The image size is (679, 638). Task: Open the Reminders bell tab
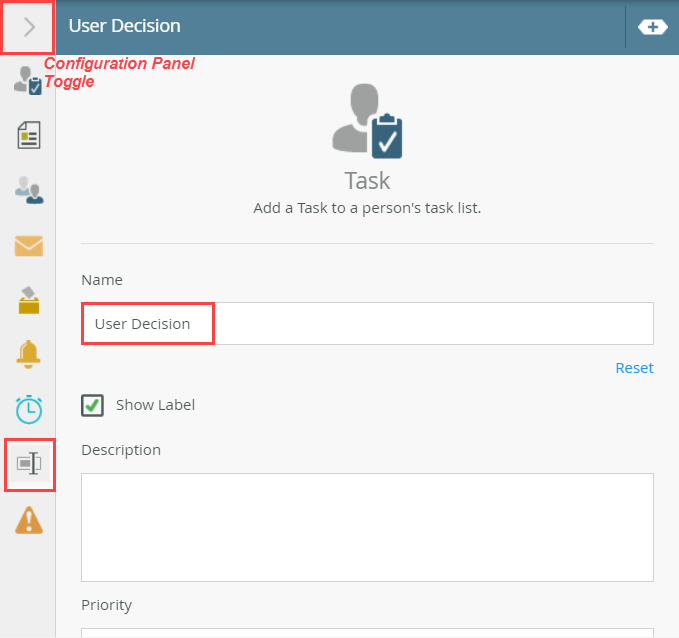[x=29, y=354]
